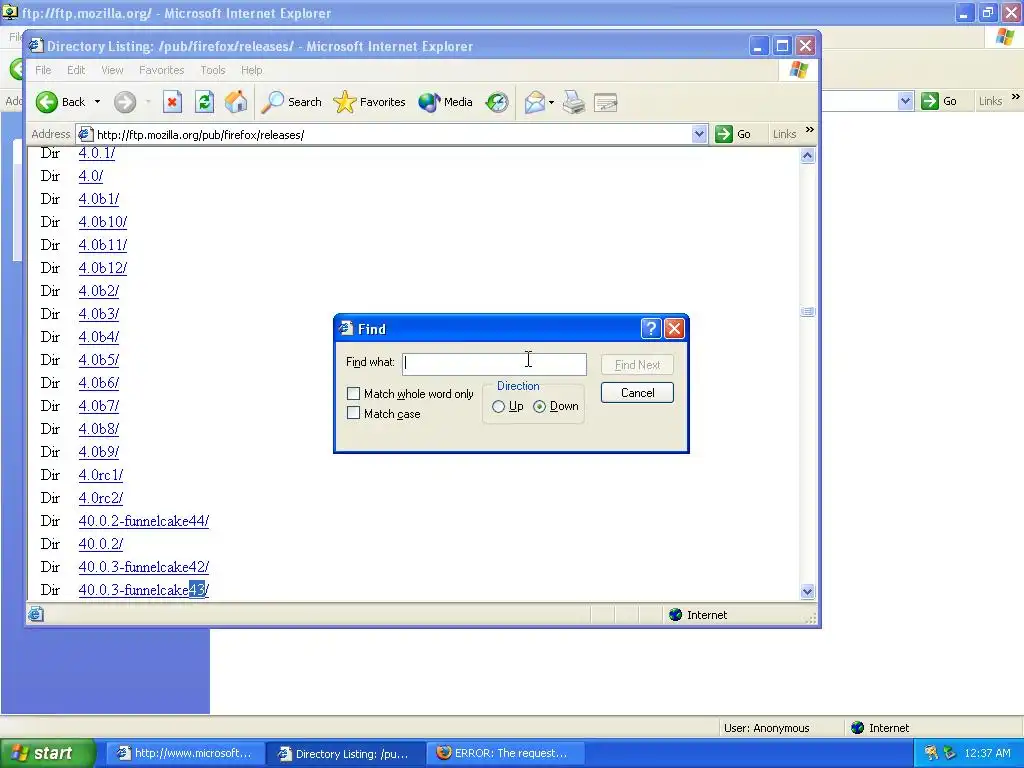This screenshot has height=768, width=1024.
Task: Click the Edit page icon
Action: coord(606,102)
